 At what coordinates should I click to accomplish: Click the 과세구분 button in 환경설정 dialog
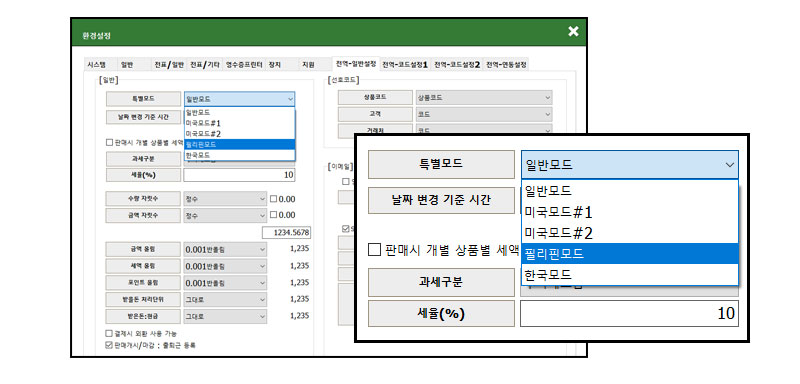tap(143, 159)
